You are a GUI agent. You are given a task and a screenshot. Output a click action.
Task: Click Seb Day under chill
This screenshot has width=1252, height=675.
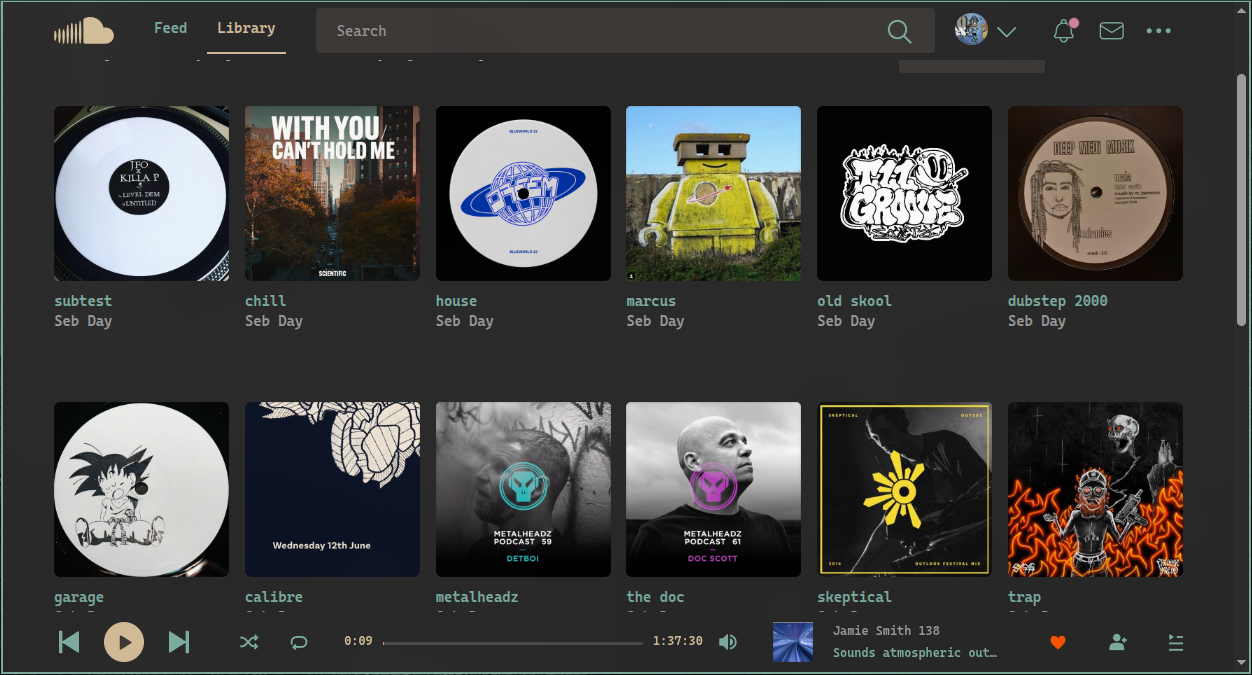tap(274, 321)
